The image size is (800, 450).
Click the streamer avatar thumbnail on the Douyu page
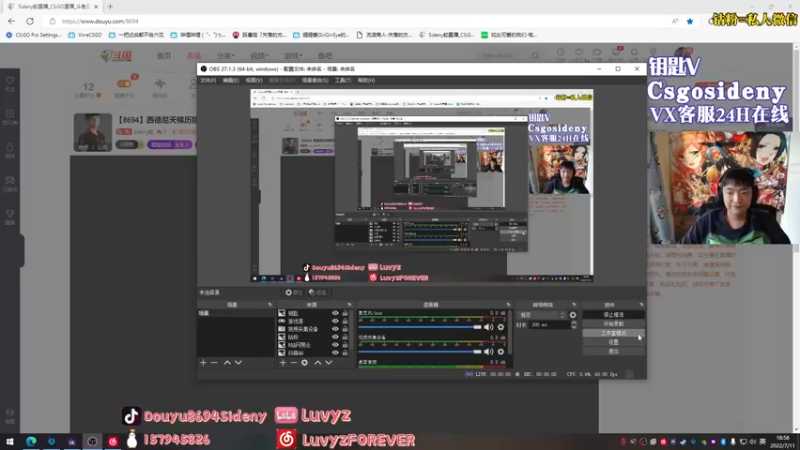click(x=92, y=132)
